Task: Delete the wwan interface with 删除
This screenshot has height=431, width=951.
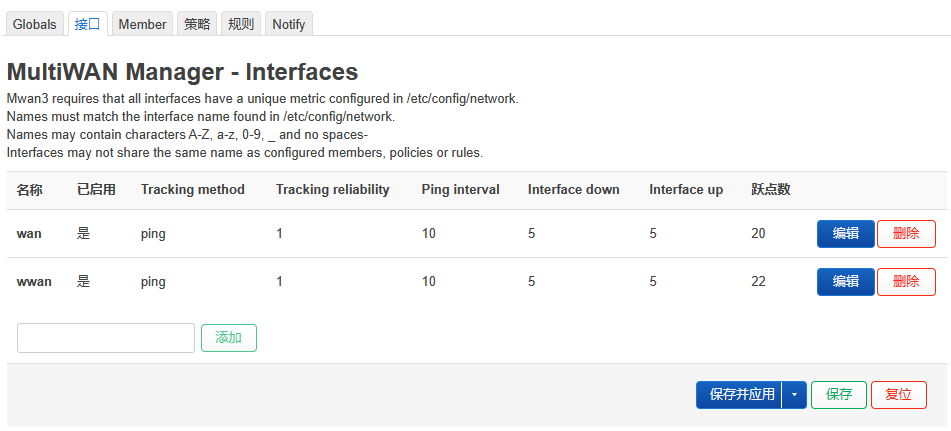Action: [x=906, y=282]
